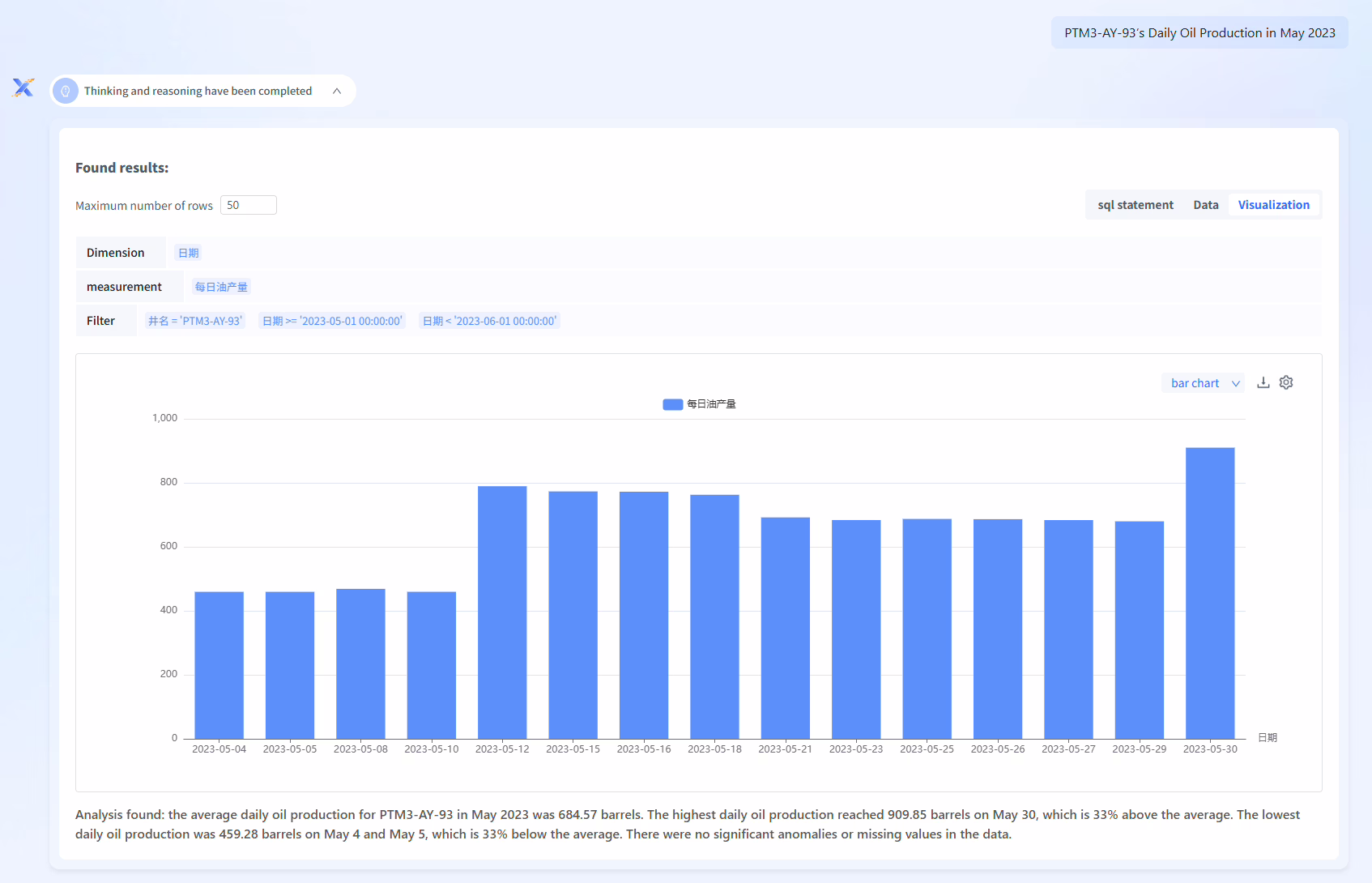Collapse the thinking and reasoning panel
Viewport: 1372px width, 883px height.
[x=337, y=92]
